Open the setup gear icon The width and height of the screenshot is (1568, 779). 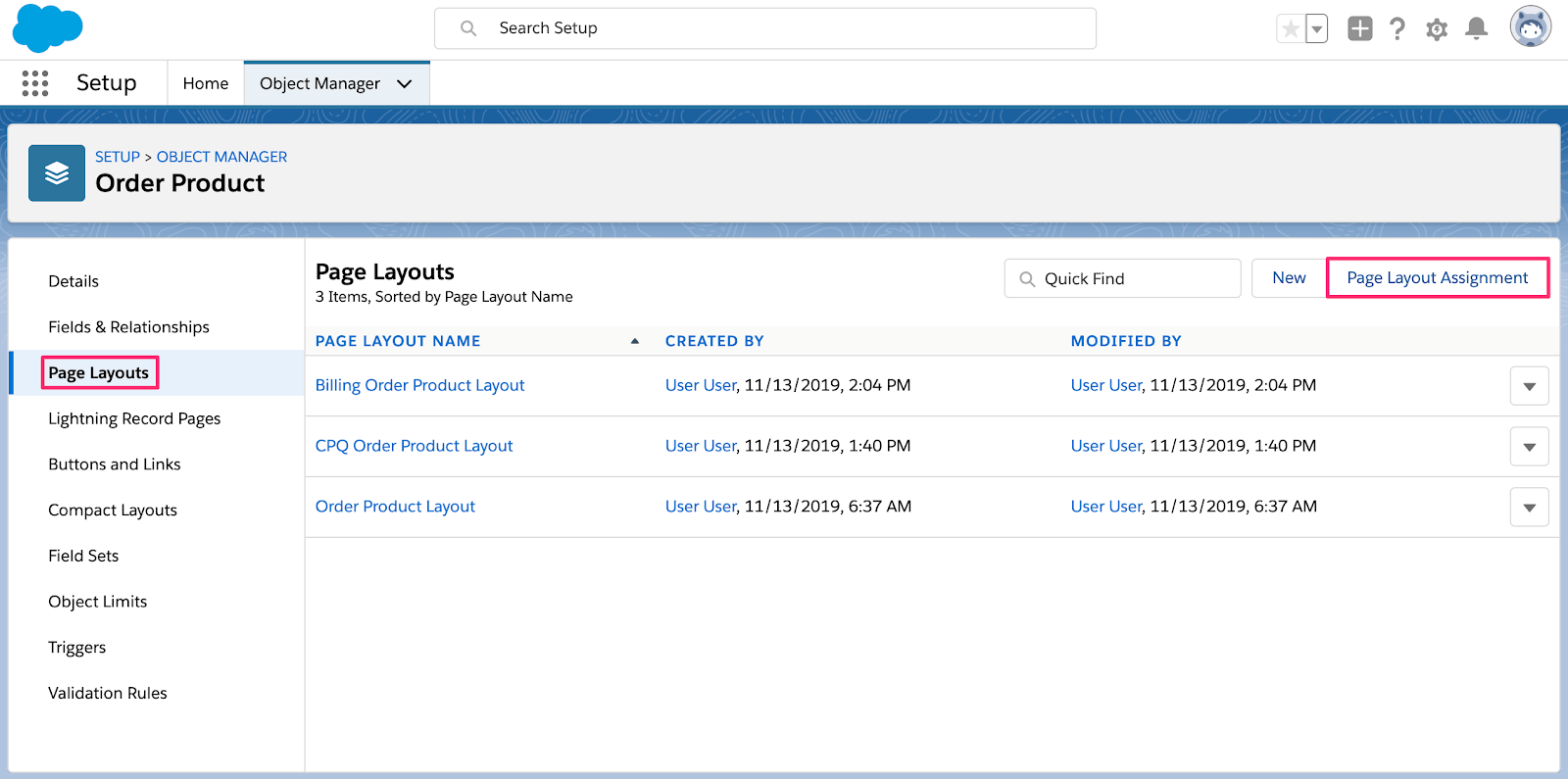coord(1437,29)
